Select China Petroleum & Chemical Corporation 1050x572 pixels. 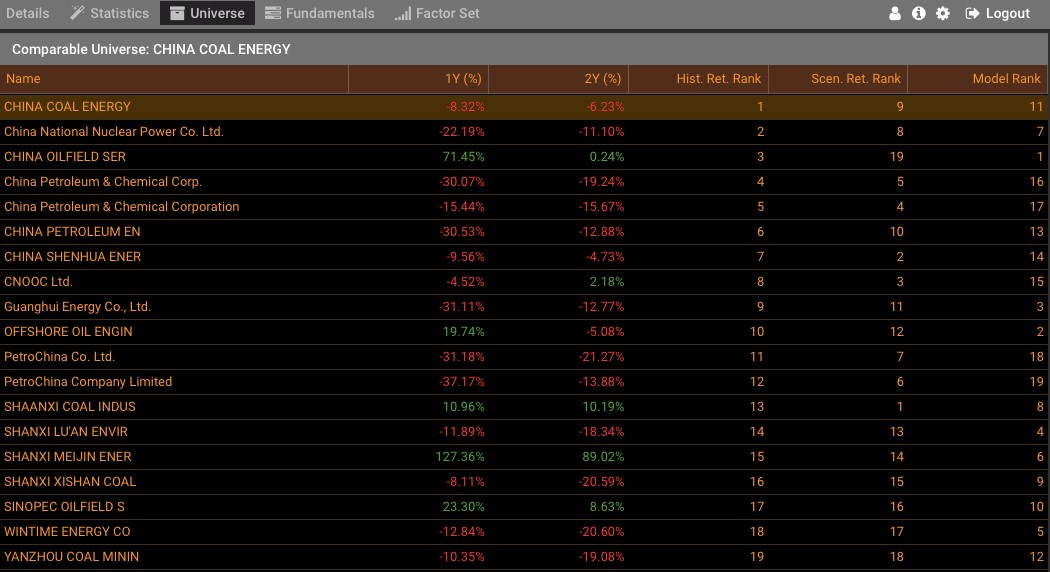pyautogui.click(x=525, y=207)
